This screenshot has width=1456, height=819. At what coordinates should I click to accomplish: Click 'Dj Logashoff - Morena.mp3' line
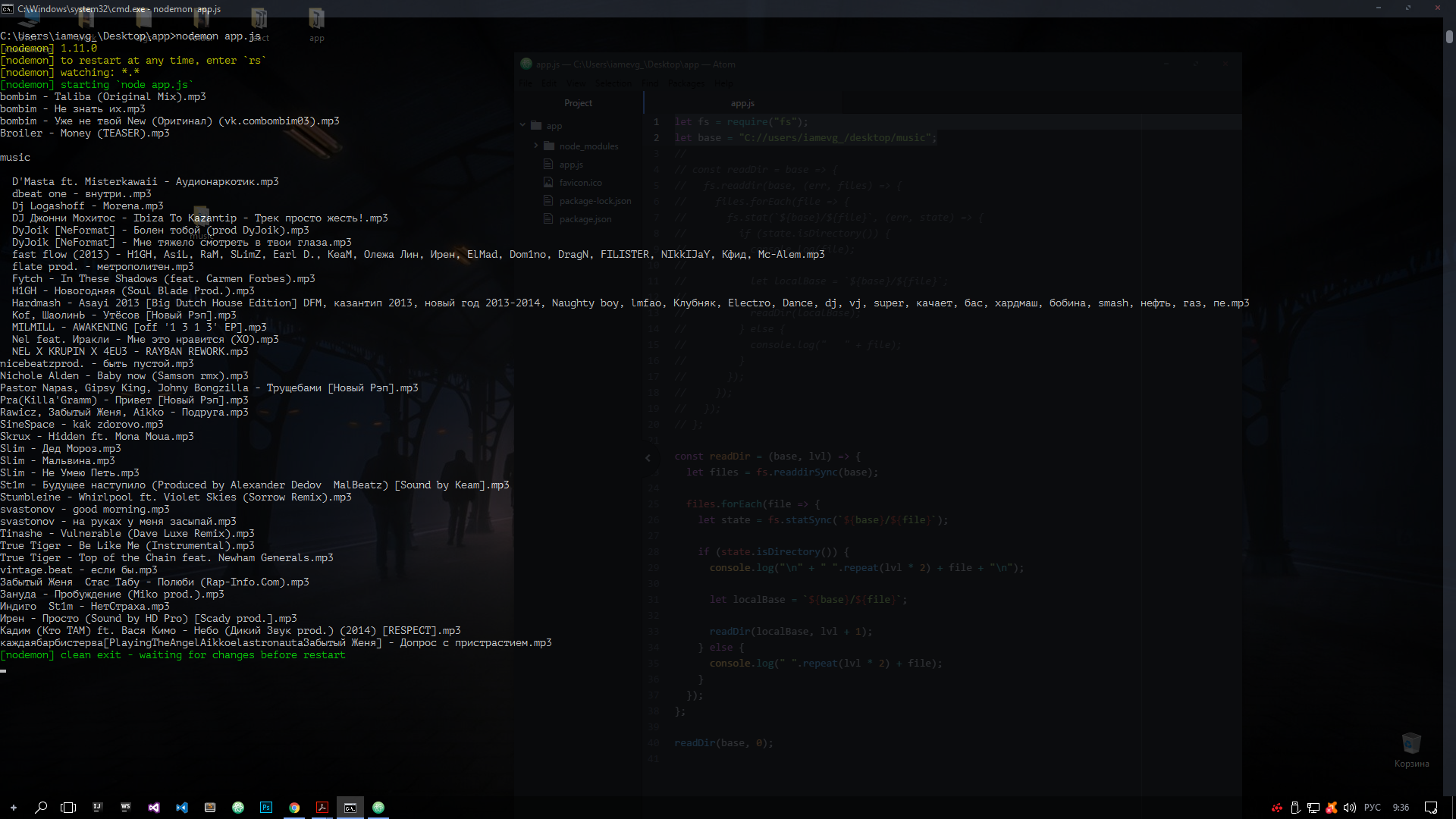pos(88,206)
